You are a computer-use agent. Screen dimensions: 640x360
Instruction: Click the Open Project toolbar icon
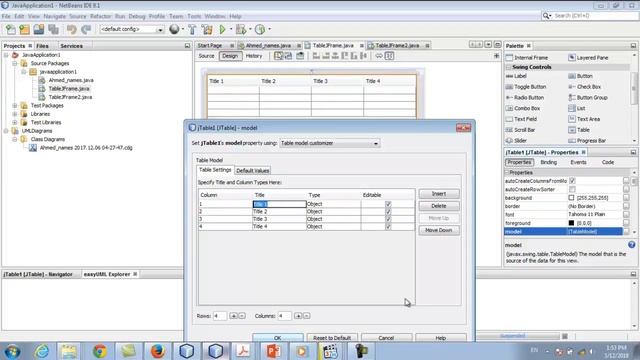39,29
